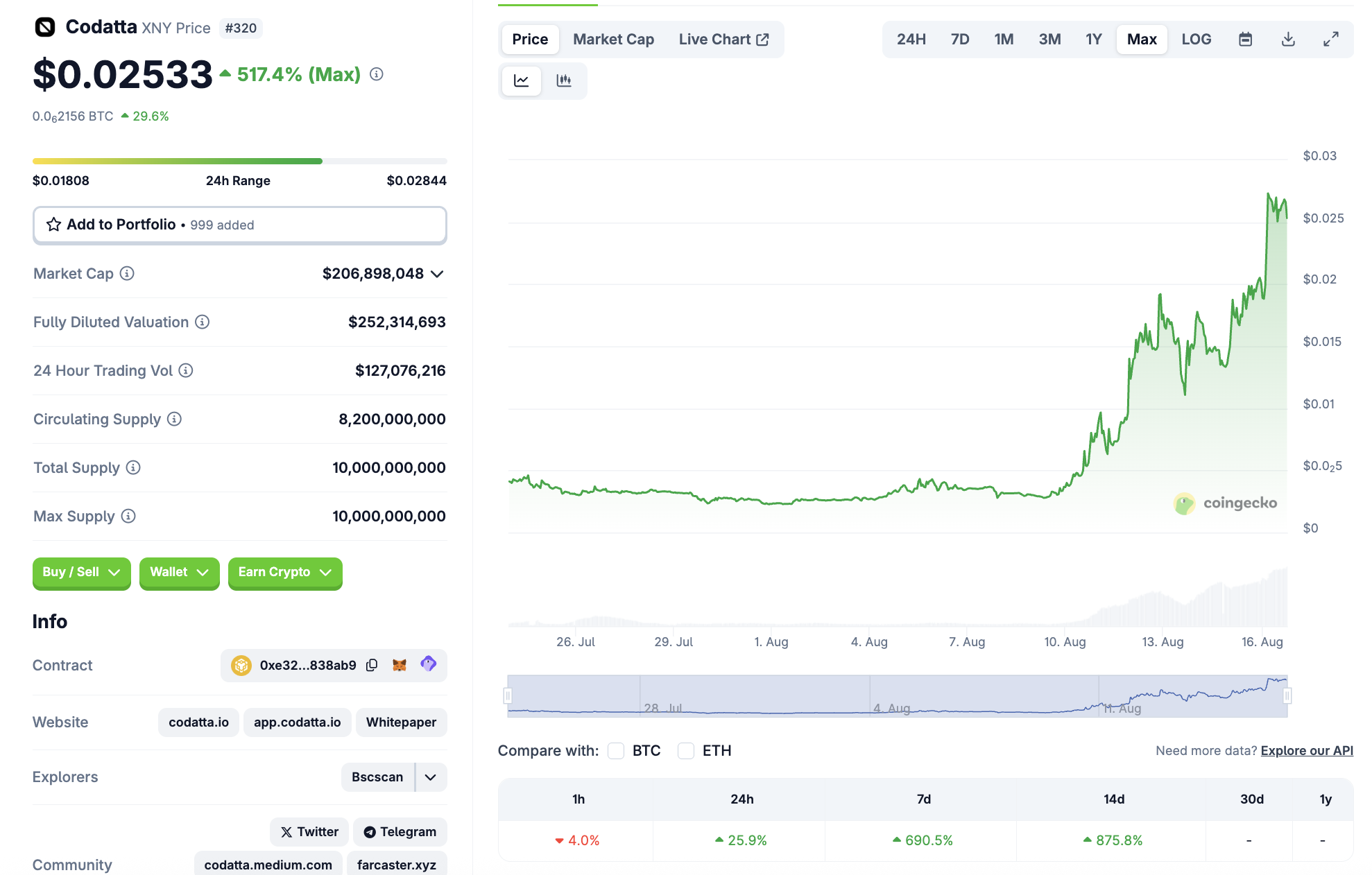Expand the Buy / Sell dropdown
This screenshot has height=875, width=1372.
pyautogui.click(x=81, y=573)
